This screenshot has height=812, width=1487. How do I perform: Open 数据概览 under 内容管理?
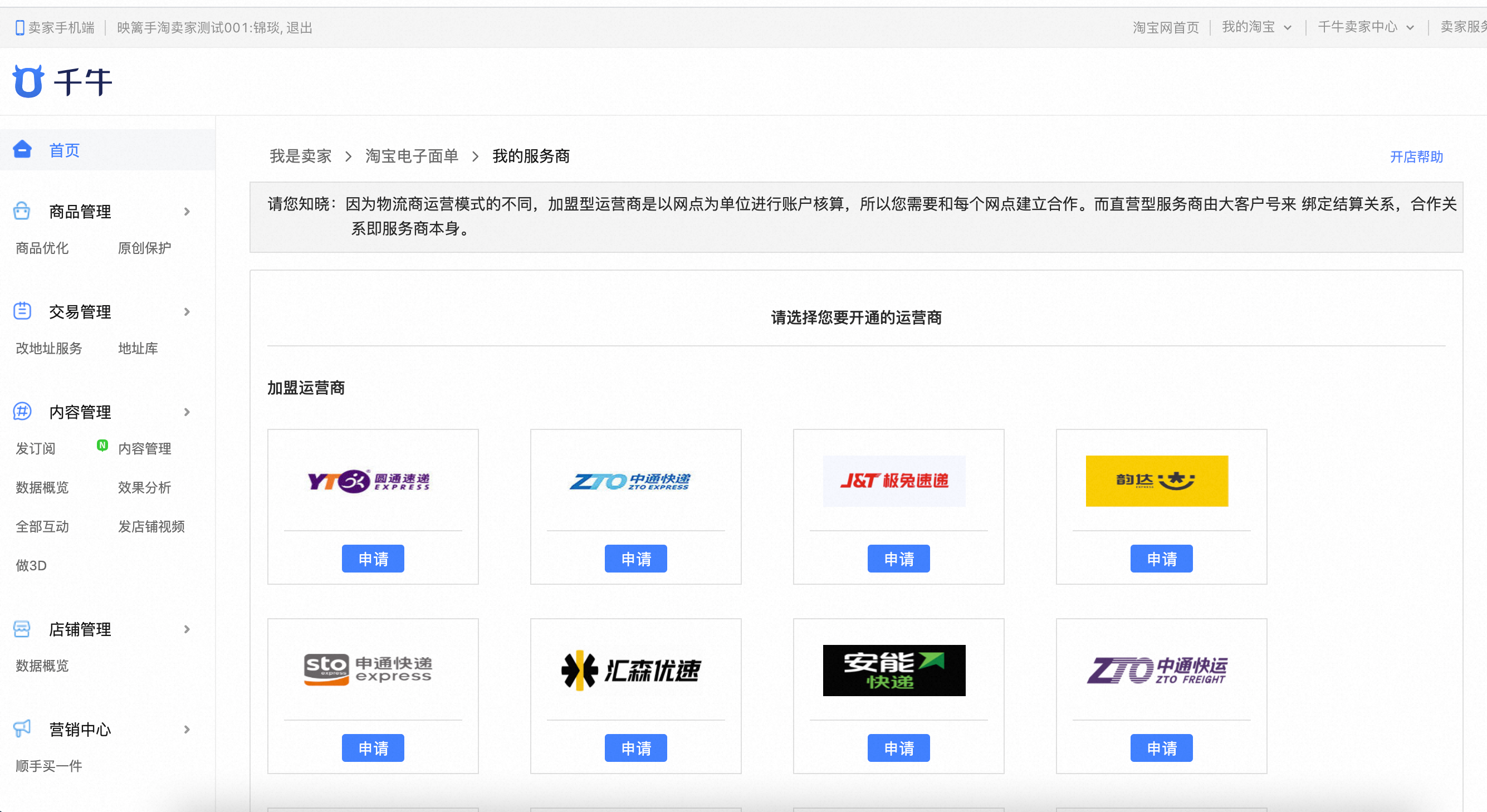(42, 488)
